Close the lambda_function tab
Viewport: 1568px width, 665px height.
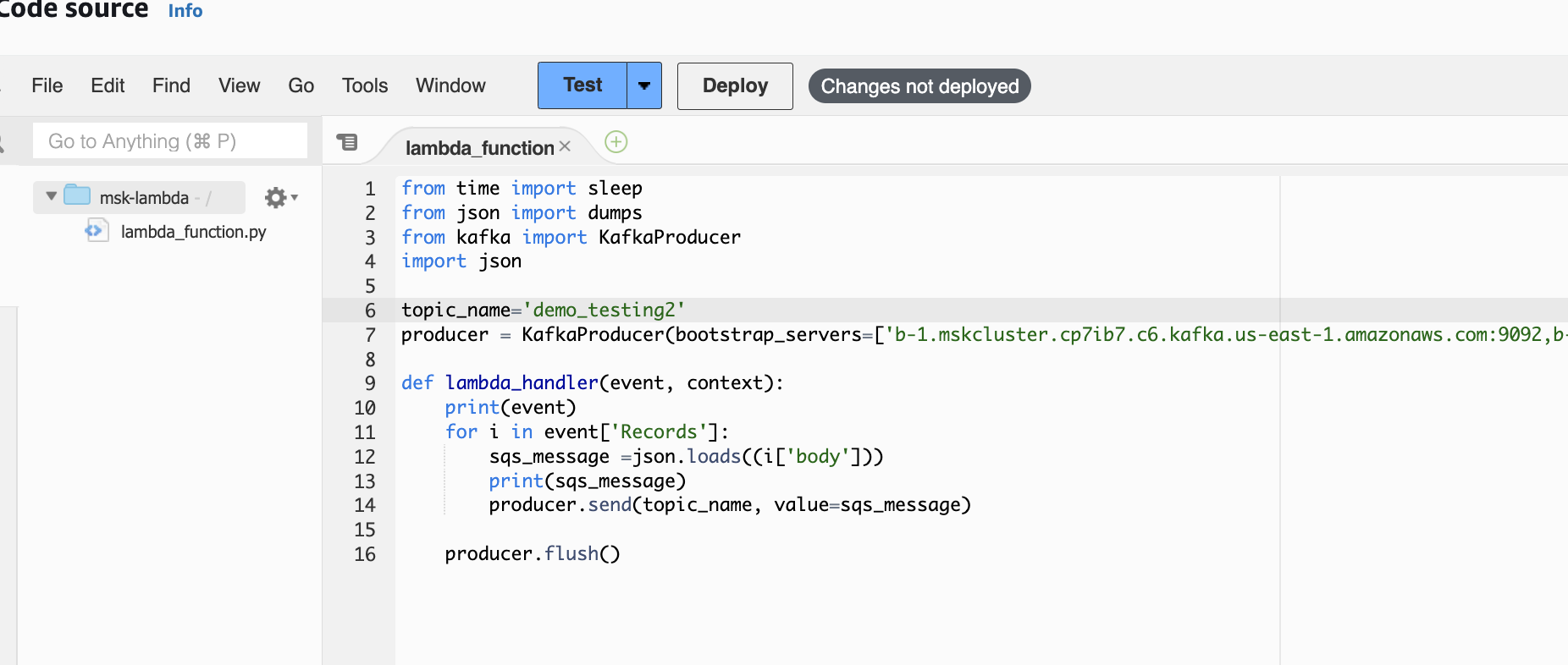[x=565, y=146]
